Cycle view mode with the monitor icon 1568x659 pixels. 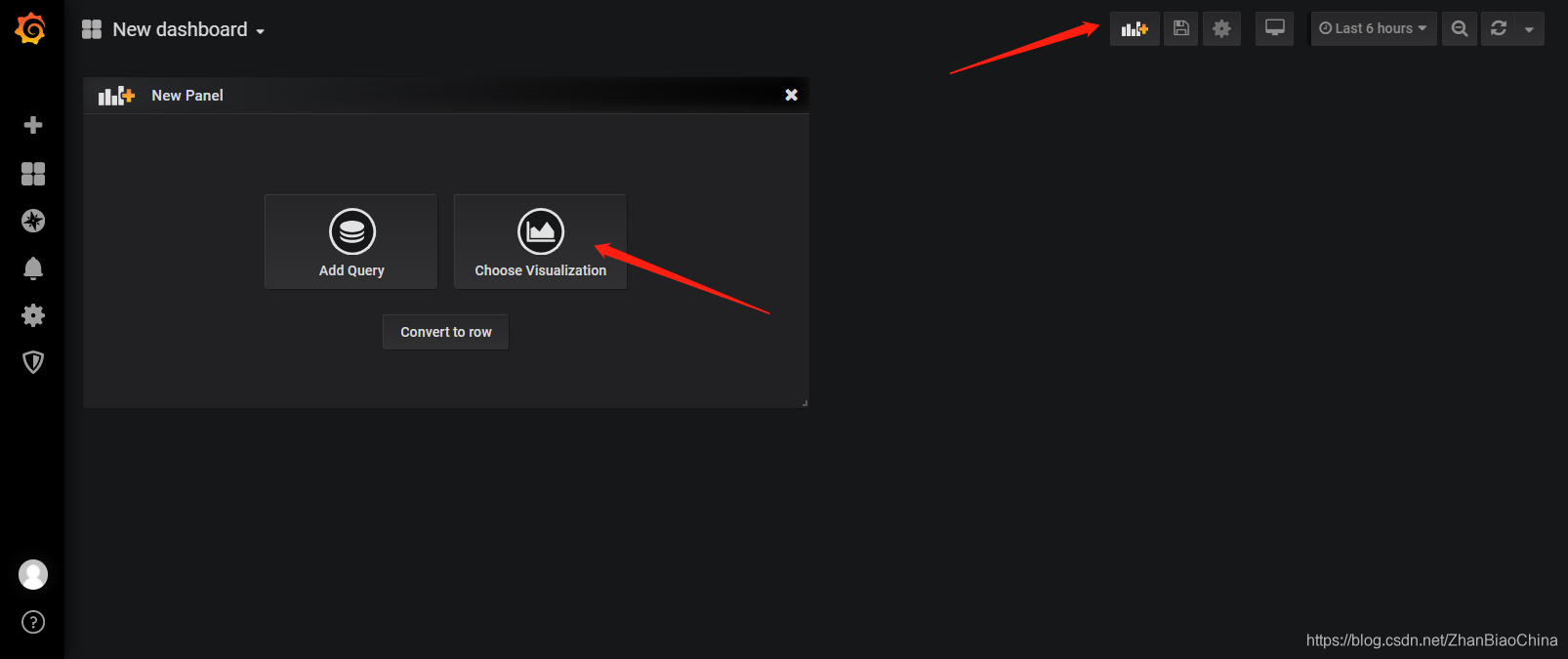[x=1275, y=28]
